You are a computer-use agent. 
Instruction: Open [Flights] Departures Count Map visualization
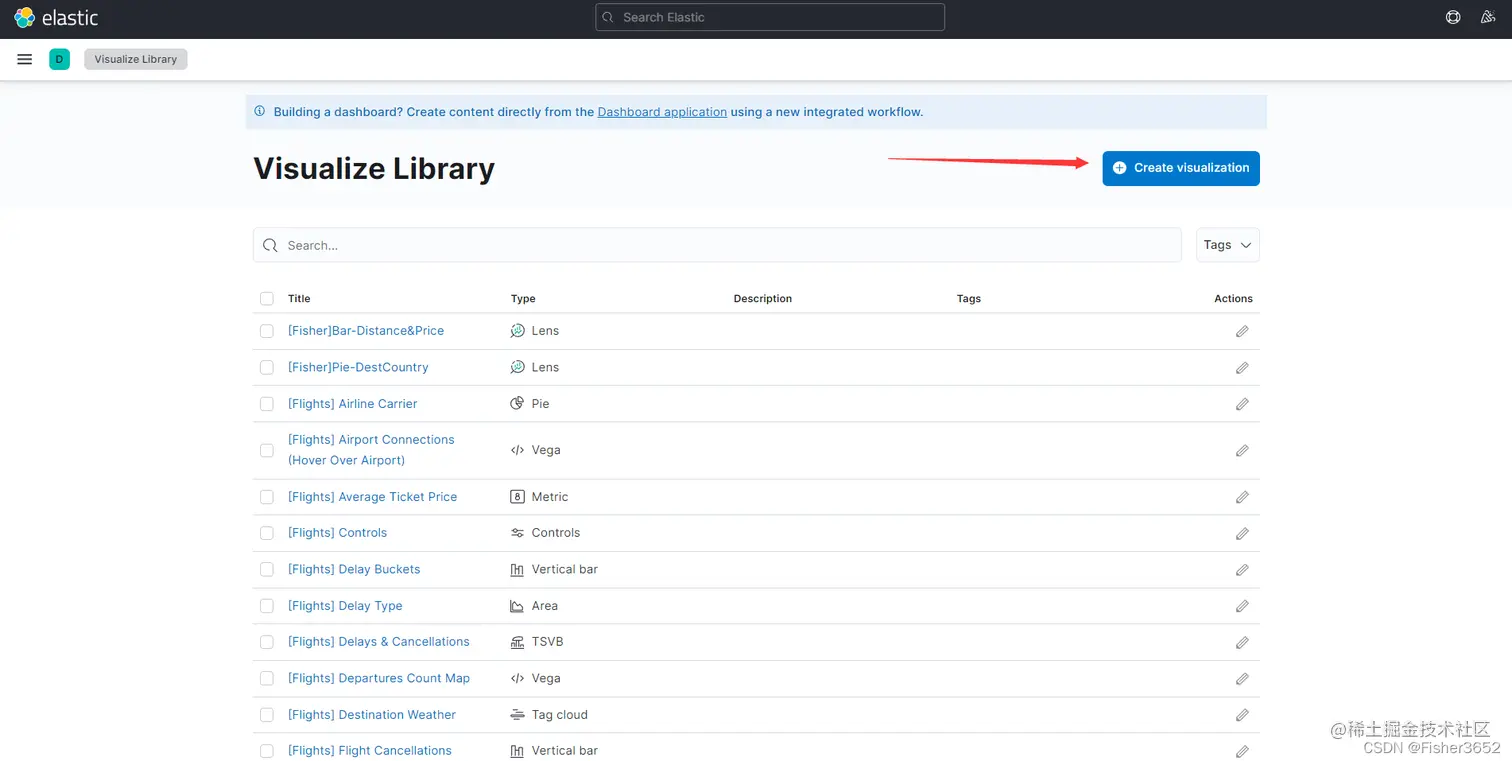(379, 678)
